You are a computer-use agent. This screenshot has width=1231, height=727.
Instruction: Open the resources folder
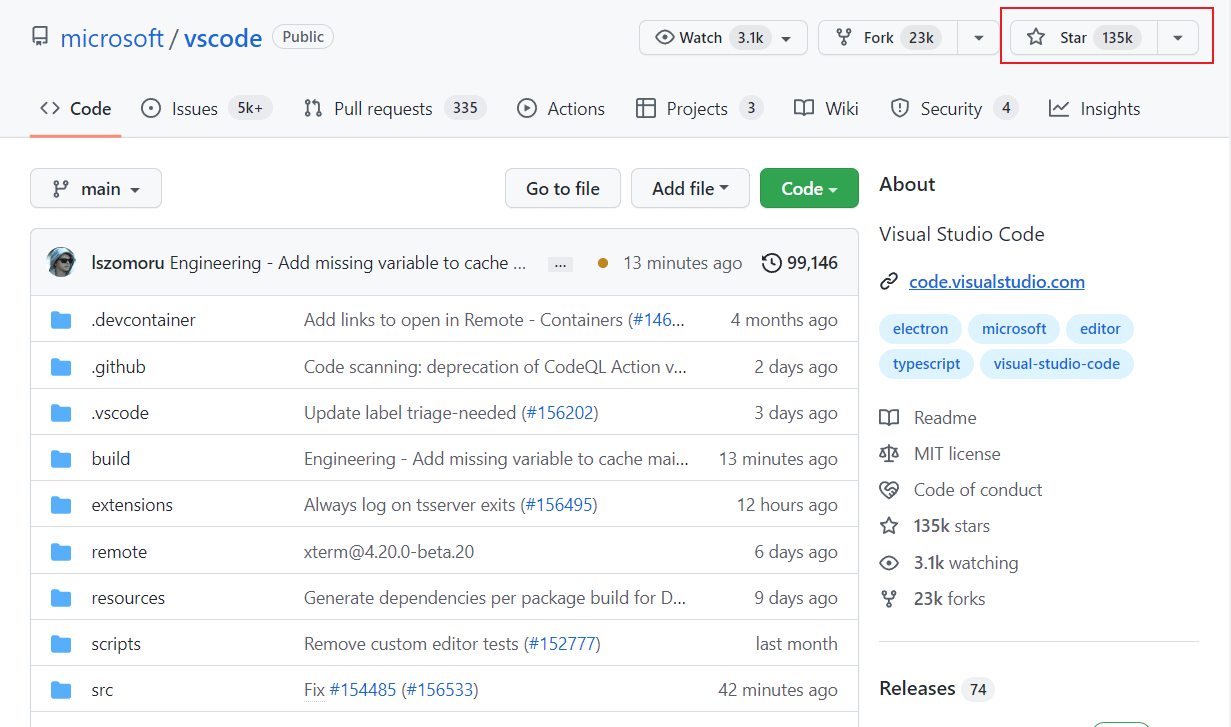[128, 598]
